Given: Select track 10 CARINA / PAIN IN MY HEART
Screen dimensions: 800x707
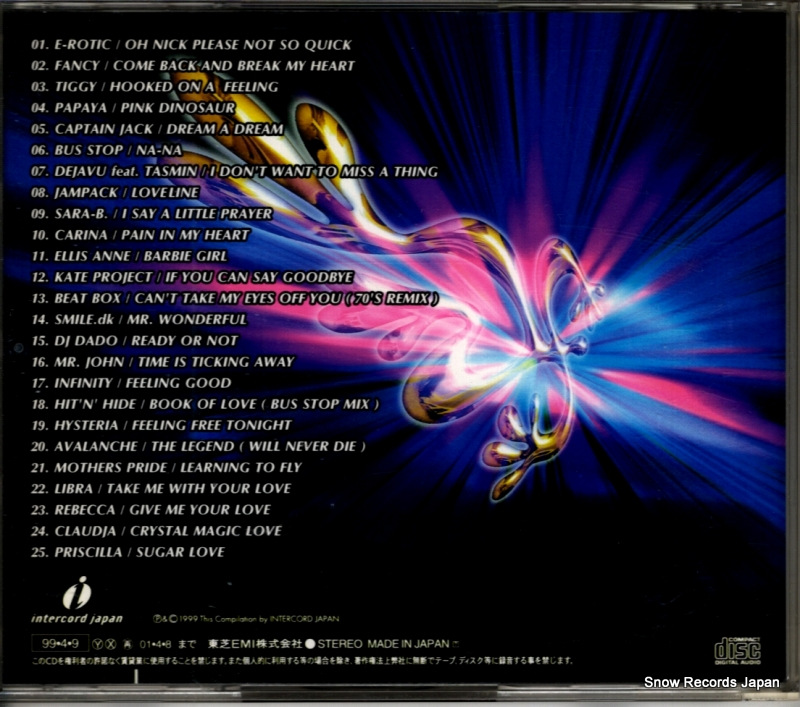Looking at the screenshot, I should click(140, 235).
